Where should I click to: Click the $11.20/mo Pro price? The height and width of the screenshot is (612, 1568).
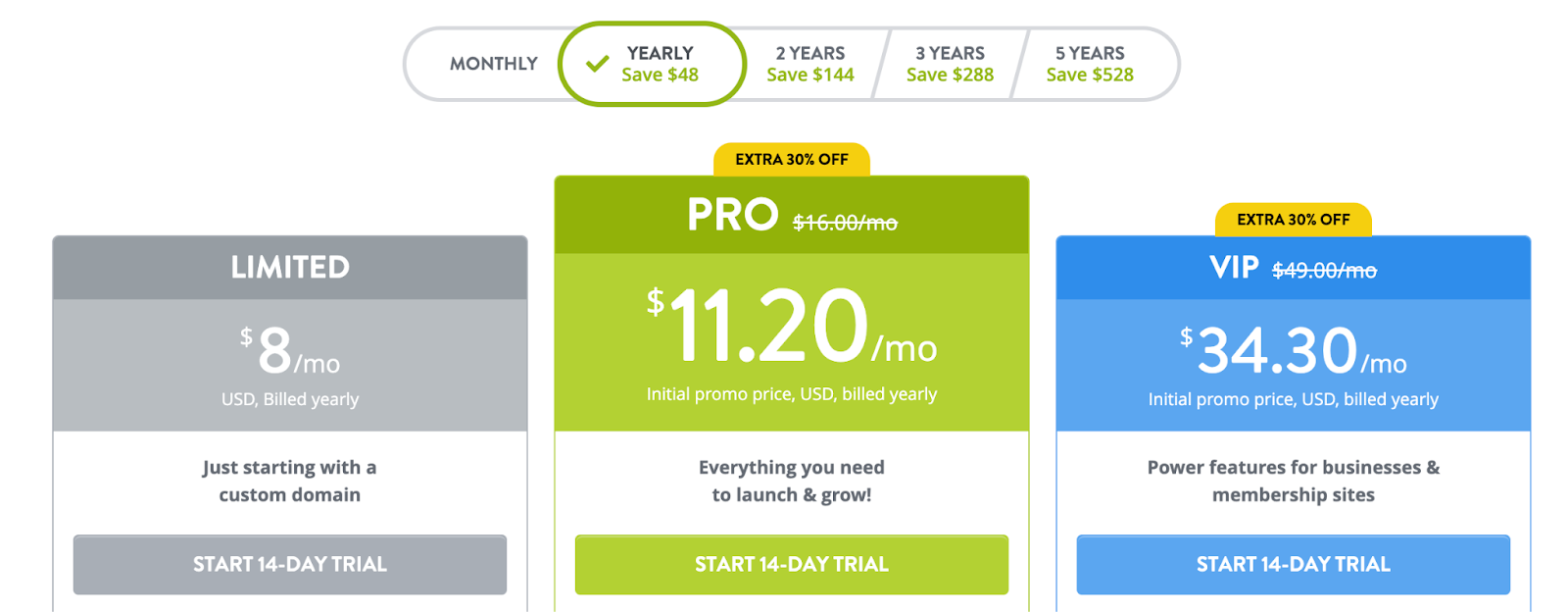(x=792, y=326)
